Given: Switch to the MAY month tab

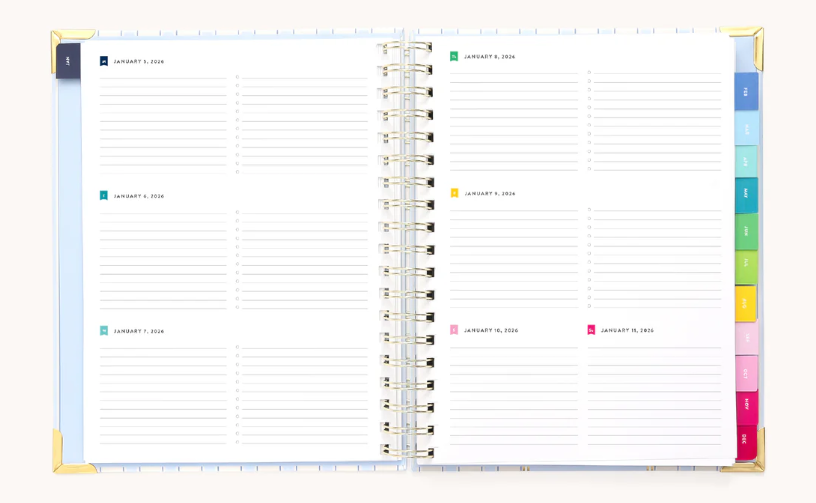Looking at the screenshot, I should coord(746,195).
